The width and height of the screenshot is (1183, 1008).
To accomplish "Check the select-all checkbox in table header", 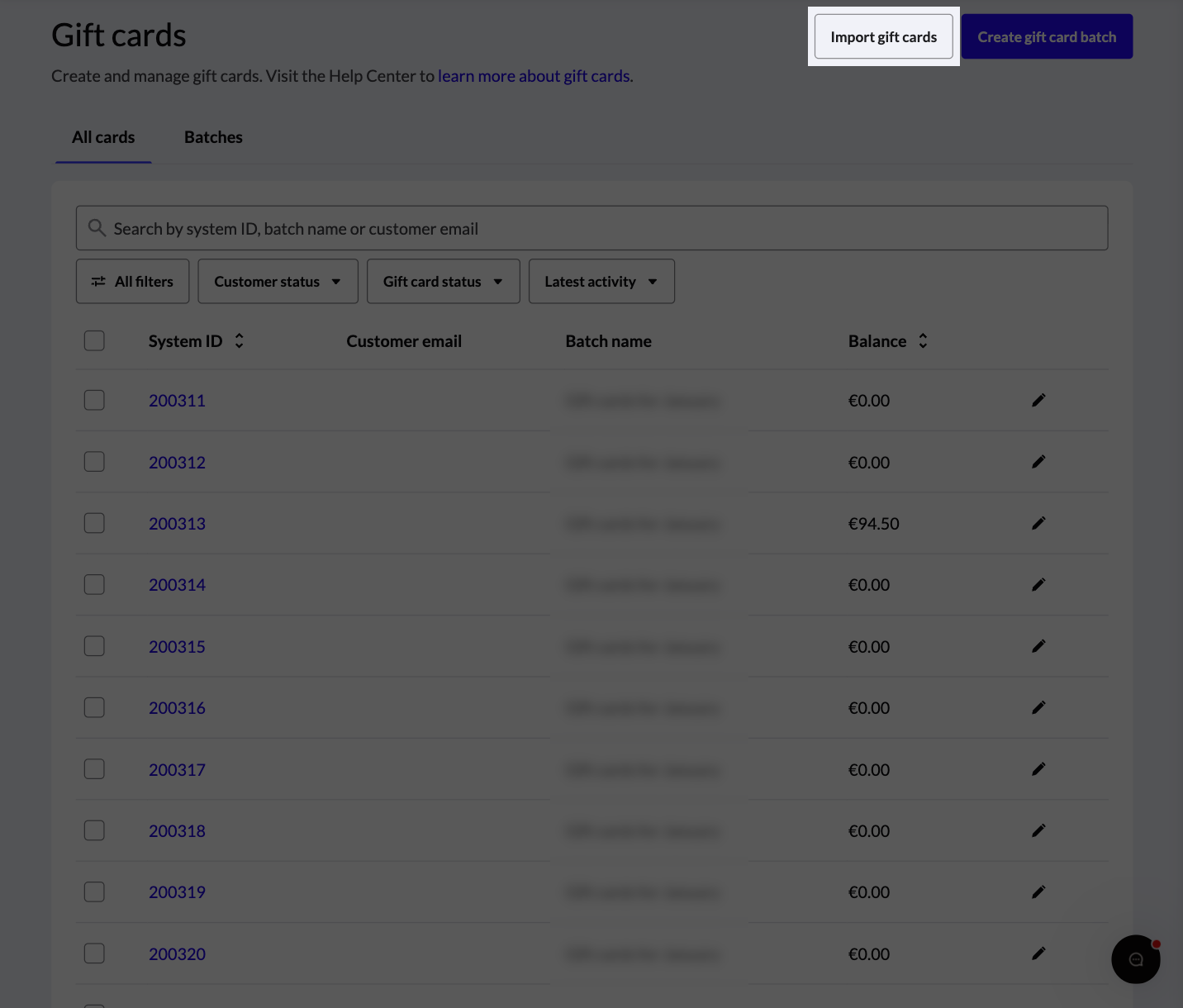I will 93,340.
